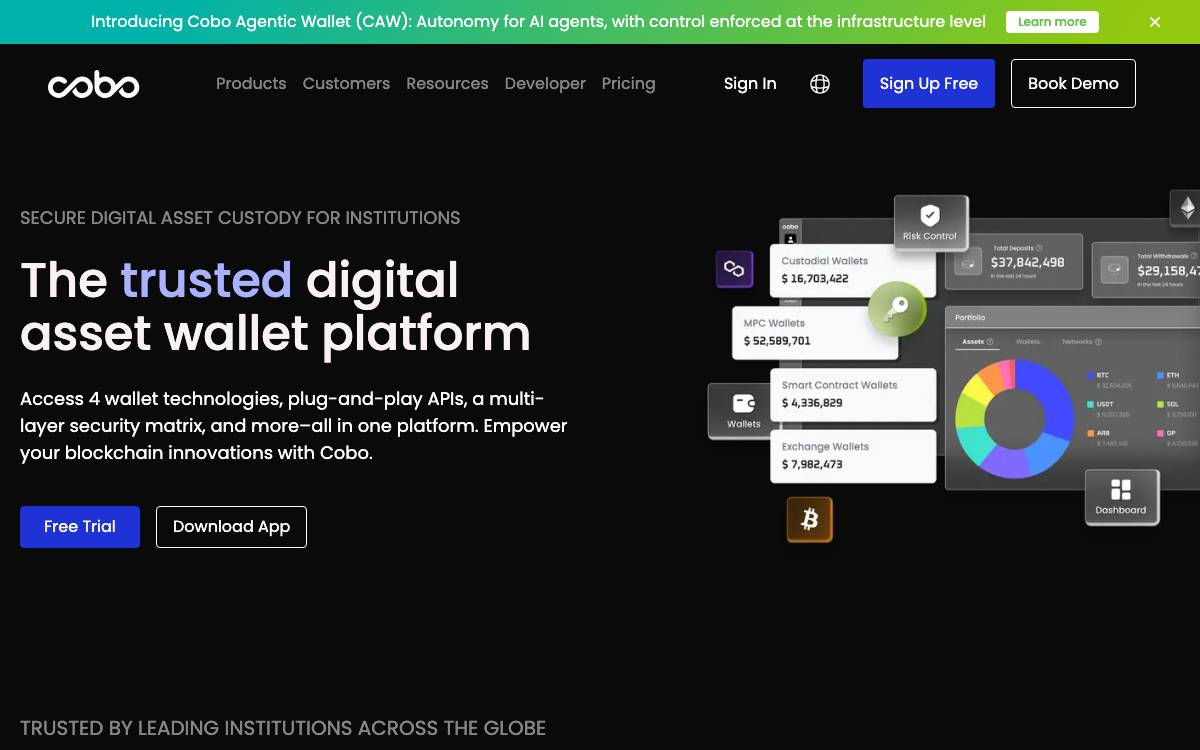Dismiss the announcement banner with the X
Viewport: 1200px width, 750px height.
1155,22
